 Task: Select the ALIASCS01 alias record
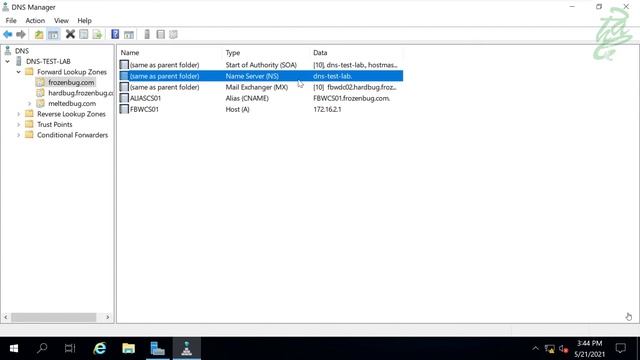pyautogui.click(x=261, y=98)
